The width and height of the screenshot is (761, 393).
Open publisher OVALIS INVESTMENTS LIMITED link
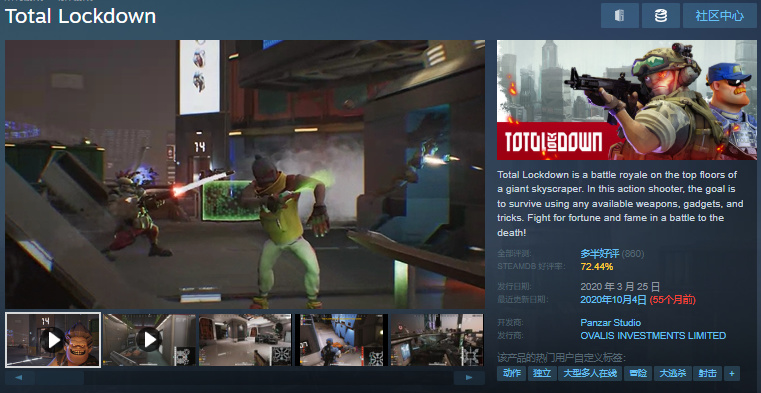point(653,335)
